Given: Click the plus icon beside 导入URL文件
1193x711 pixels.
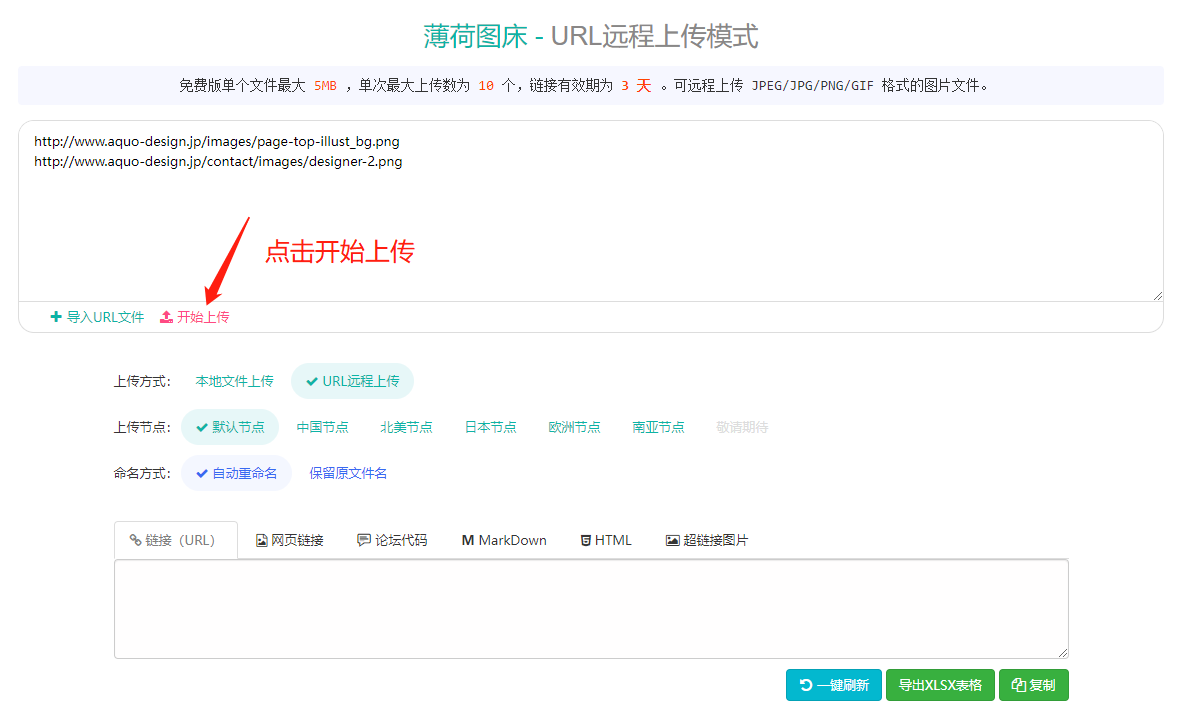Looking at the screenshot, I should pyautogui.click(x=56, y=317).
